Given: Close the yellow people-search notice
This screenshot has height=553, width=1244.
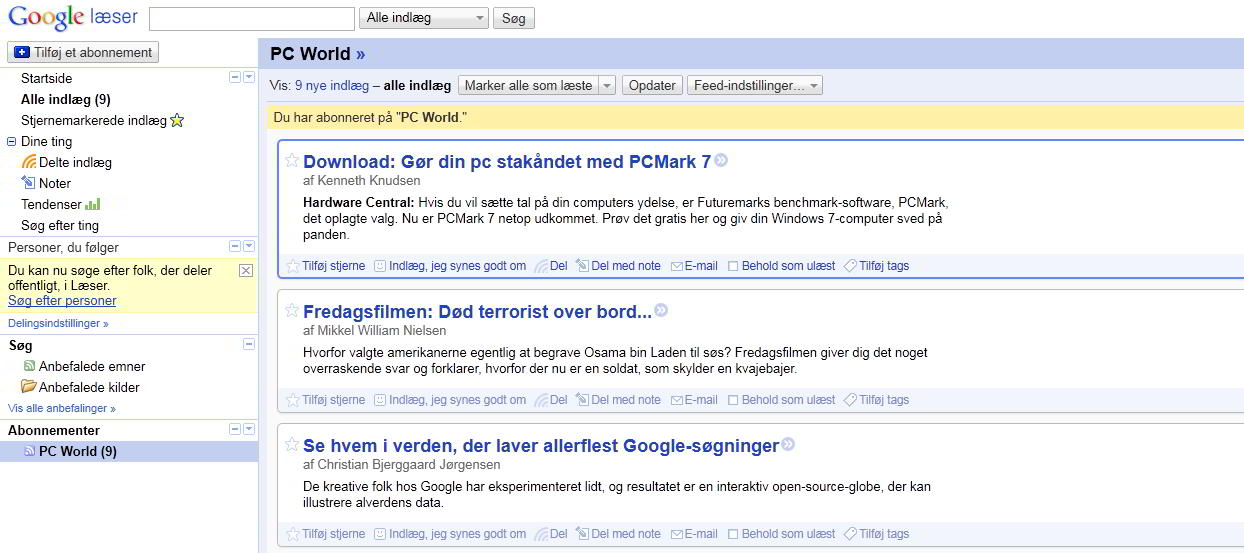Looking at the screenshot, I should (x=246, y=270).
